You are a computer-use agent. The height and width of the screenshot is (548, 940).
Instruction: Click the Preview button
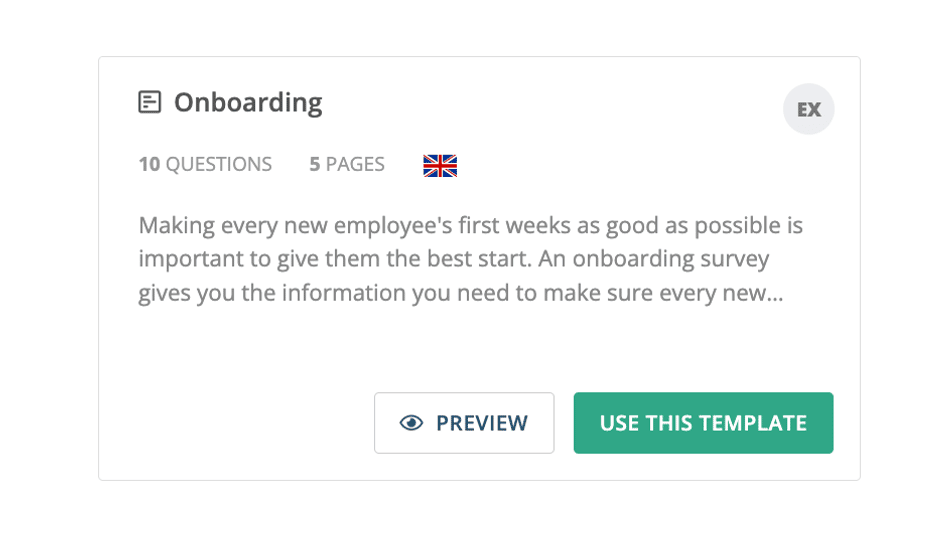pos(464,423)
